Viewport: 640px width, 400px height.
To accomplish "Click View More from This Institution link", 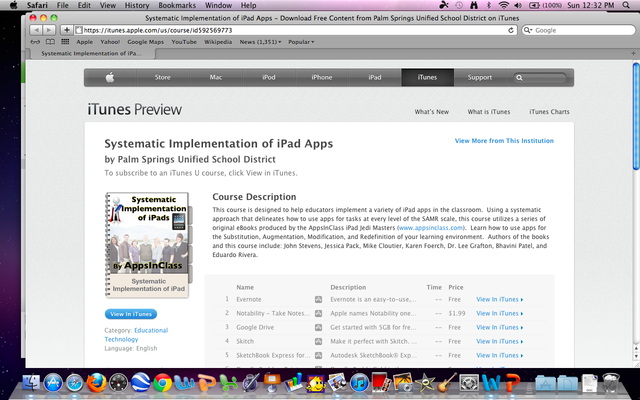I will [504, 141].
